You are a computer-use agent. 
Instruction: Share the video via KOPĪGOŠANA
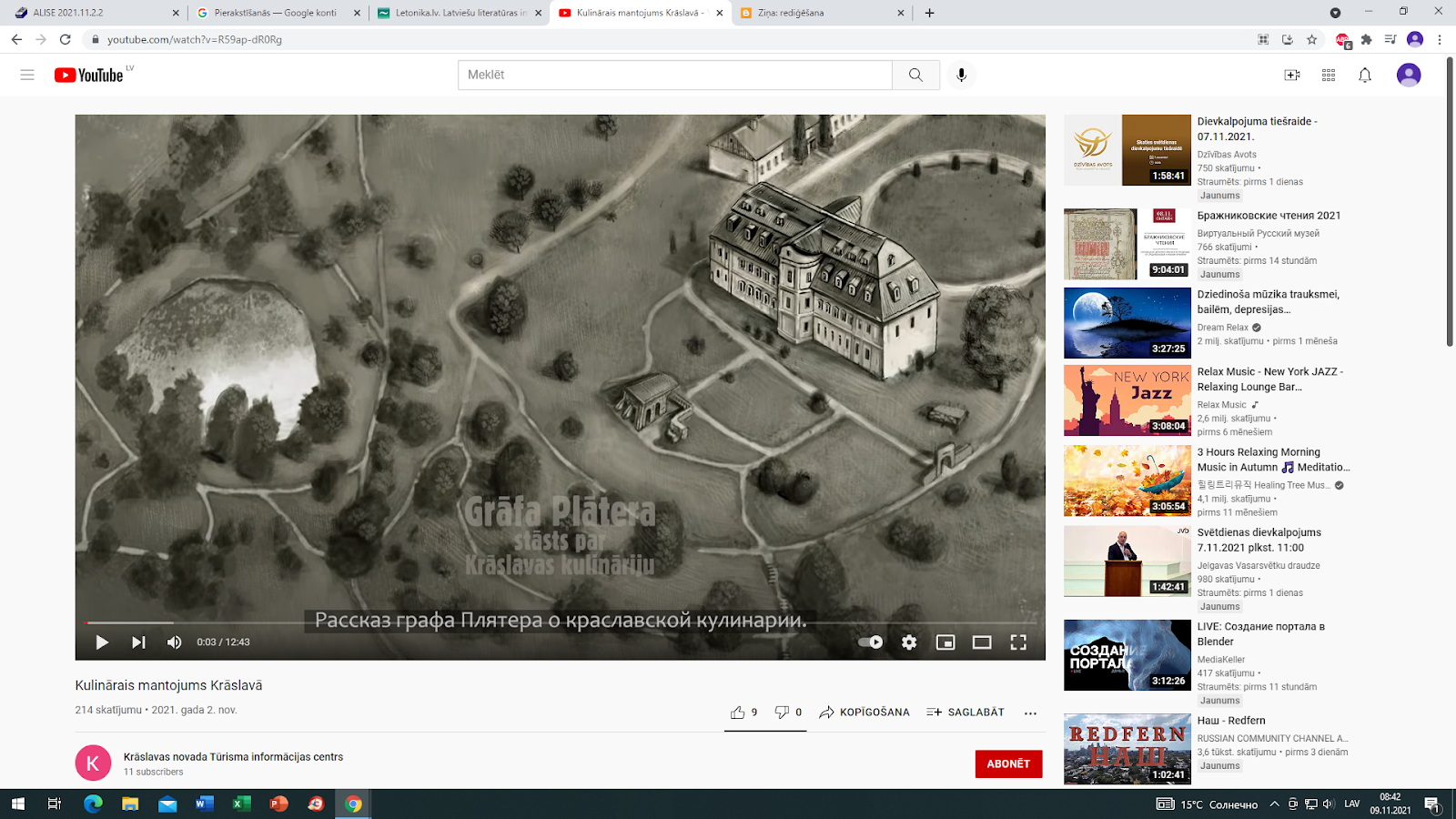[864, 713]
